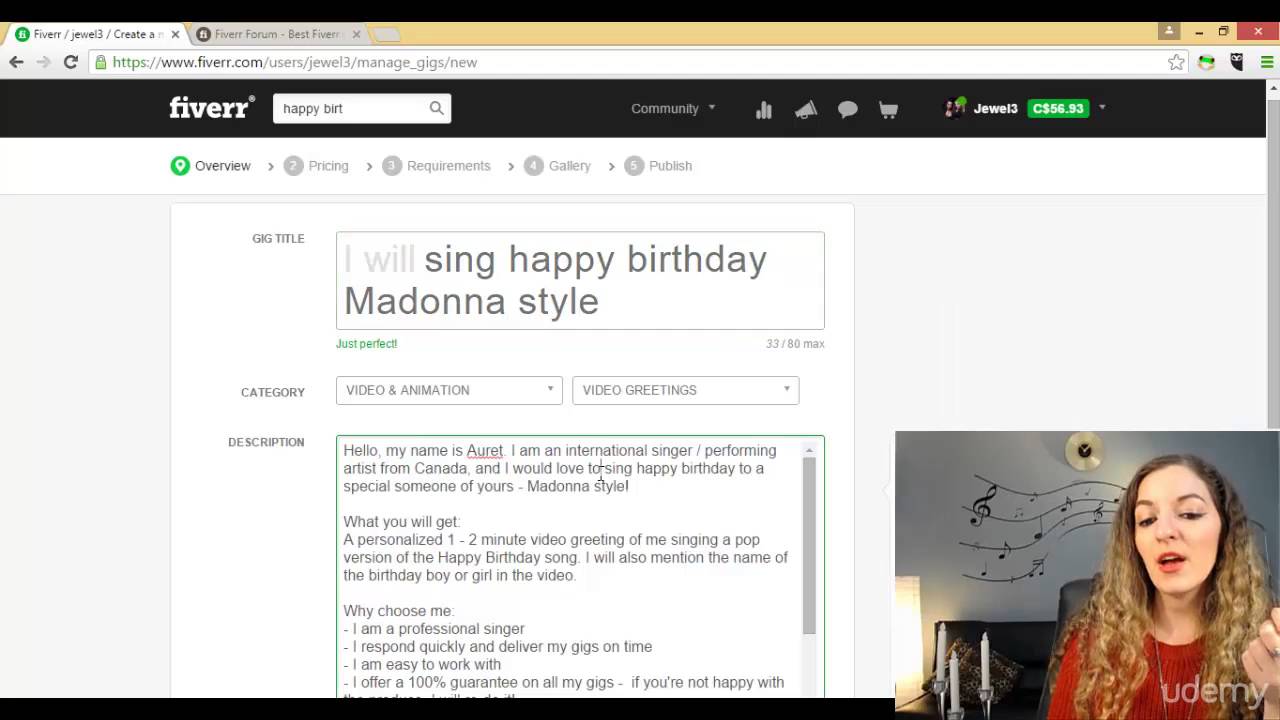Go to the Publish step
Screen dimensions: 1280x720
tap(658, 166)
